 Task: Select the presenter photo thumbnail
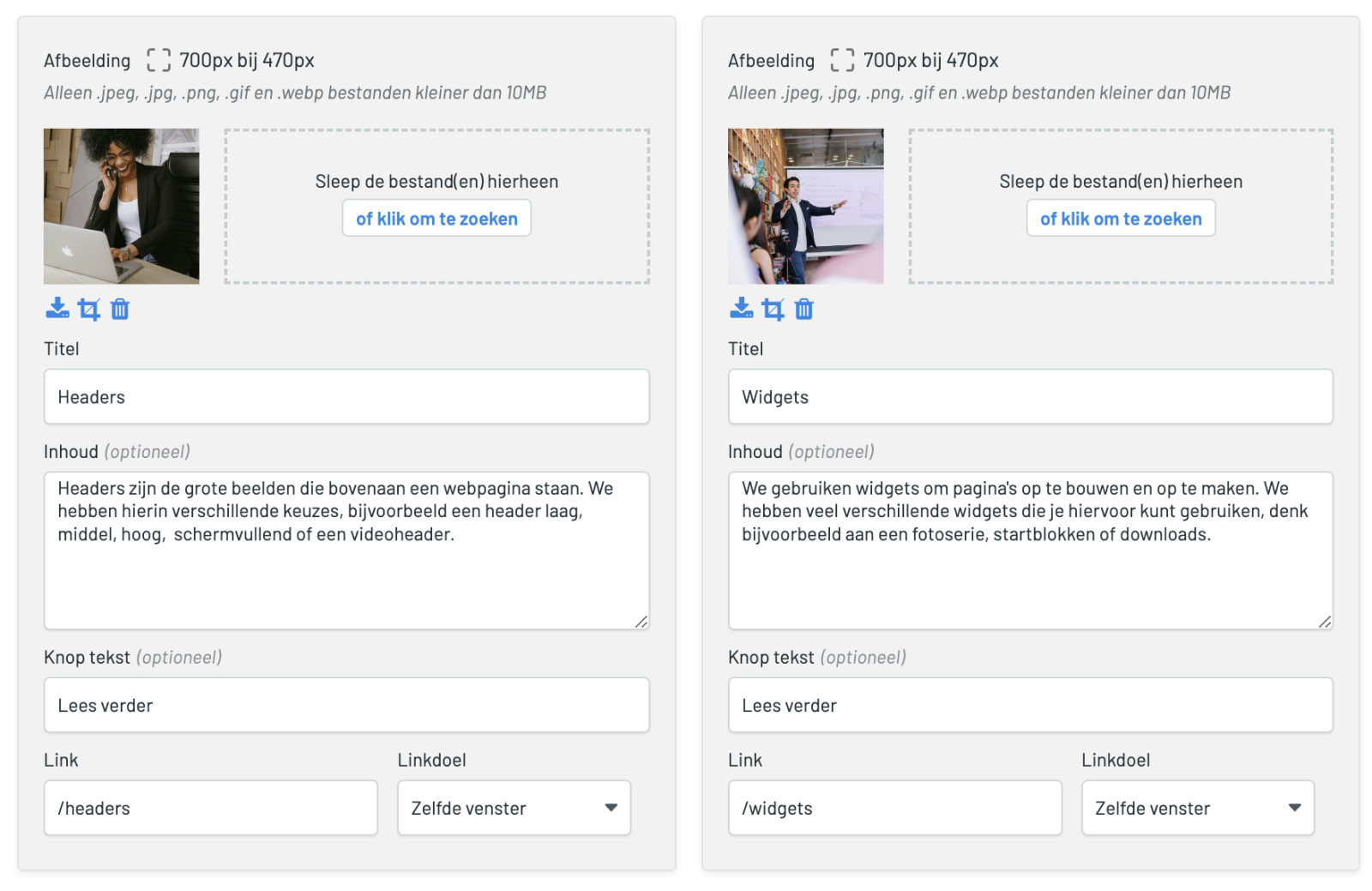pyautogui.click(x=806, y=207)
